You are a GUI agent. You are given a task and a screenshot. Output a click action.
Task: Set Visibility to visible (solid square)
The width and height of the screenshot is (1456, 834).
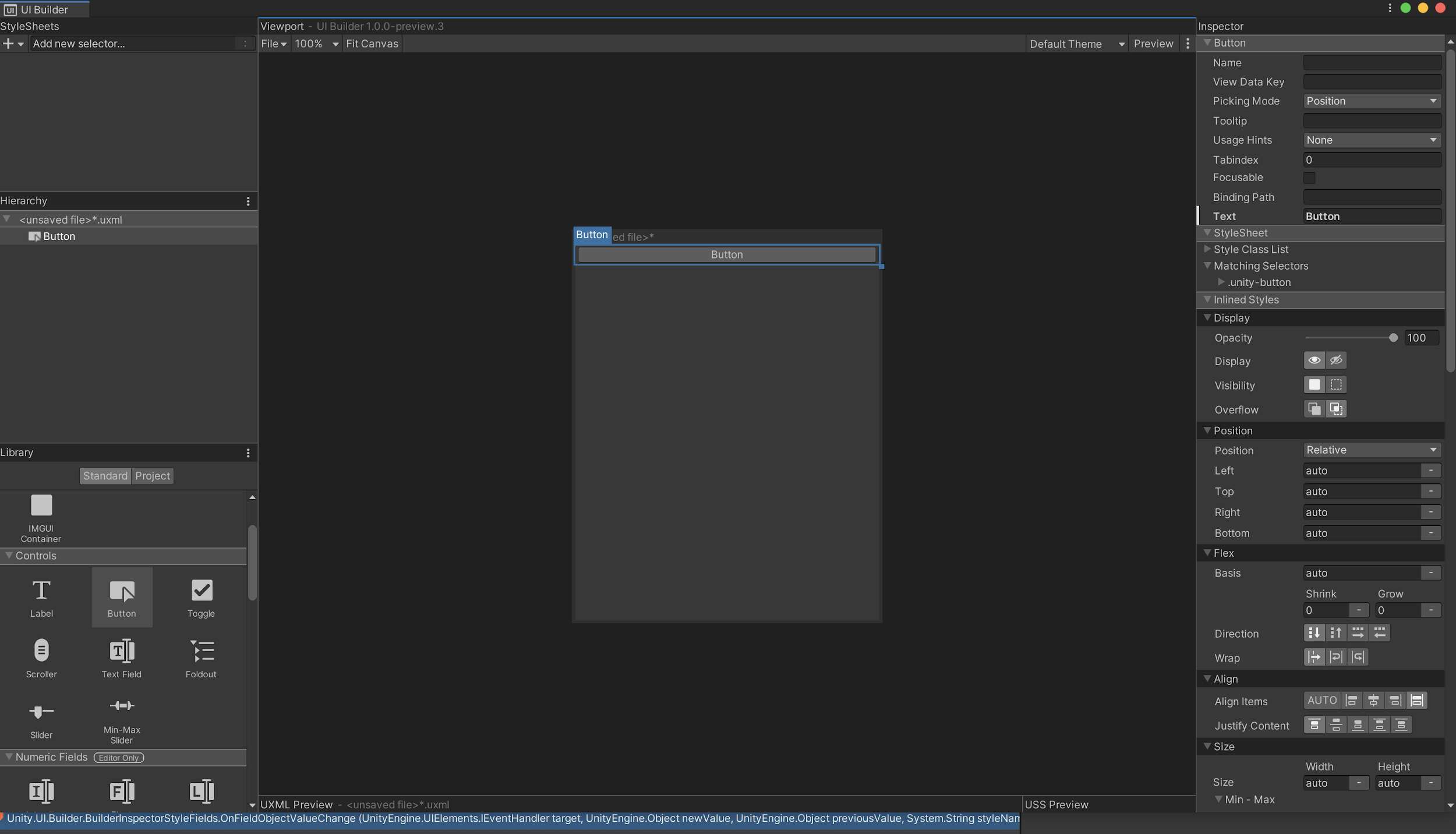click(1314, 385)
